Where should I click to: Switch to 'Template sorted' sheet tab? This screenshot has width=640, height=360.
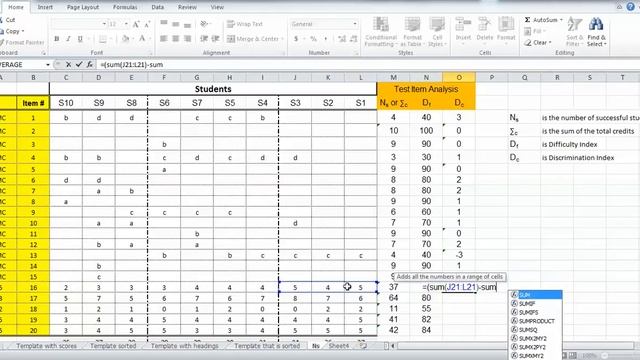click(x=113, y=346)
